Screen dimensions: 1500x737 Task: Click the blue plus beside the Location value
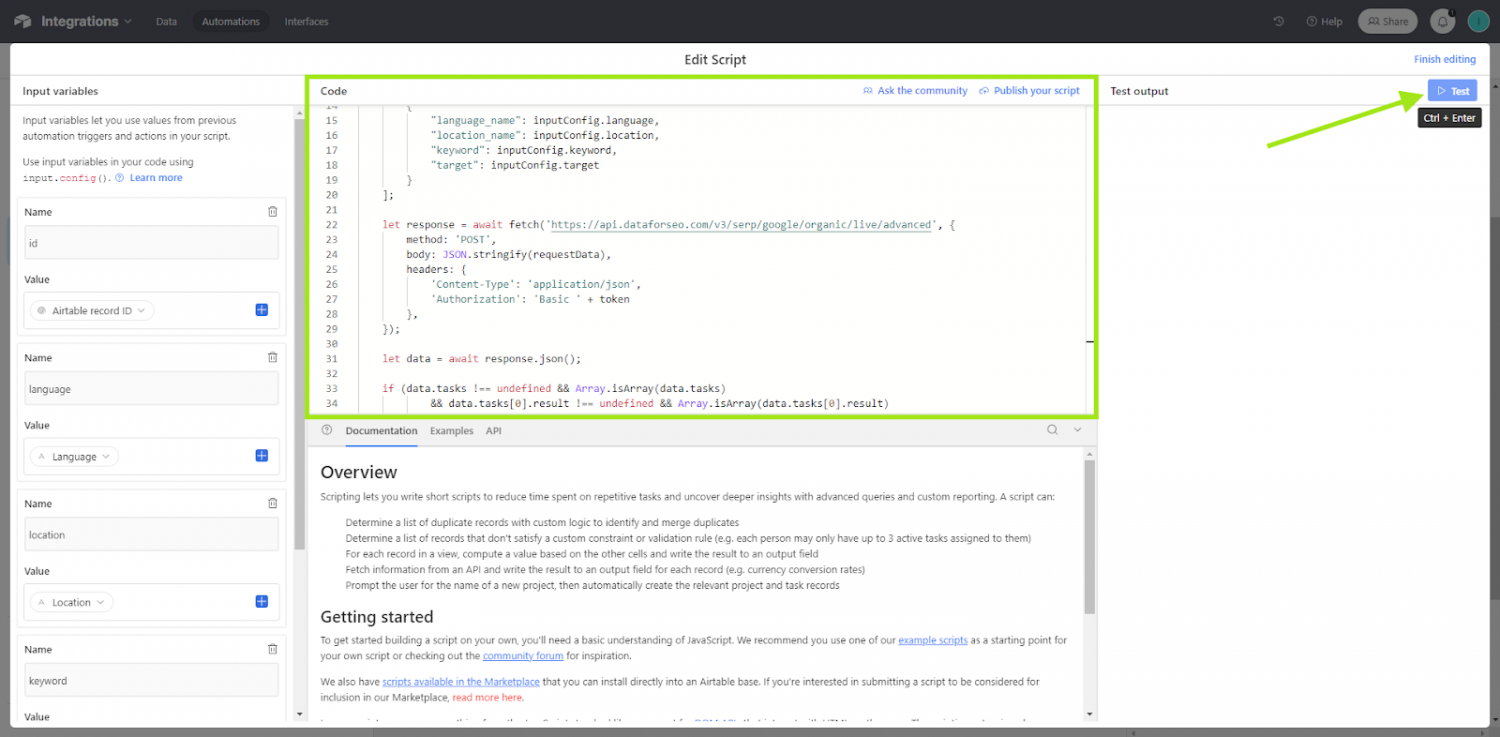point(261,601)
